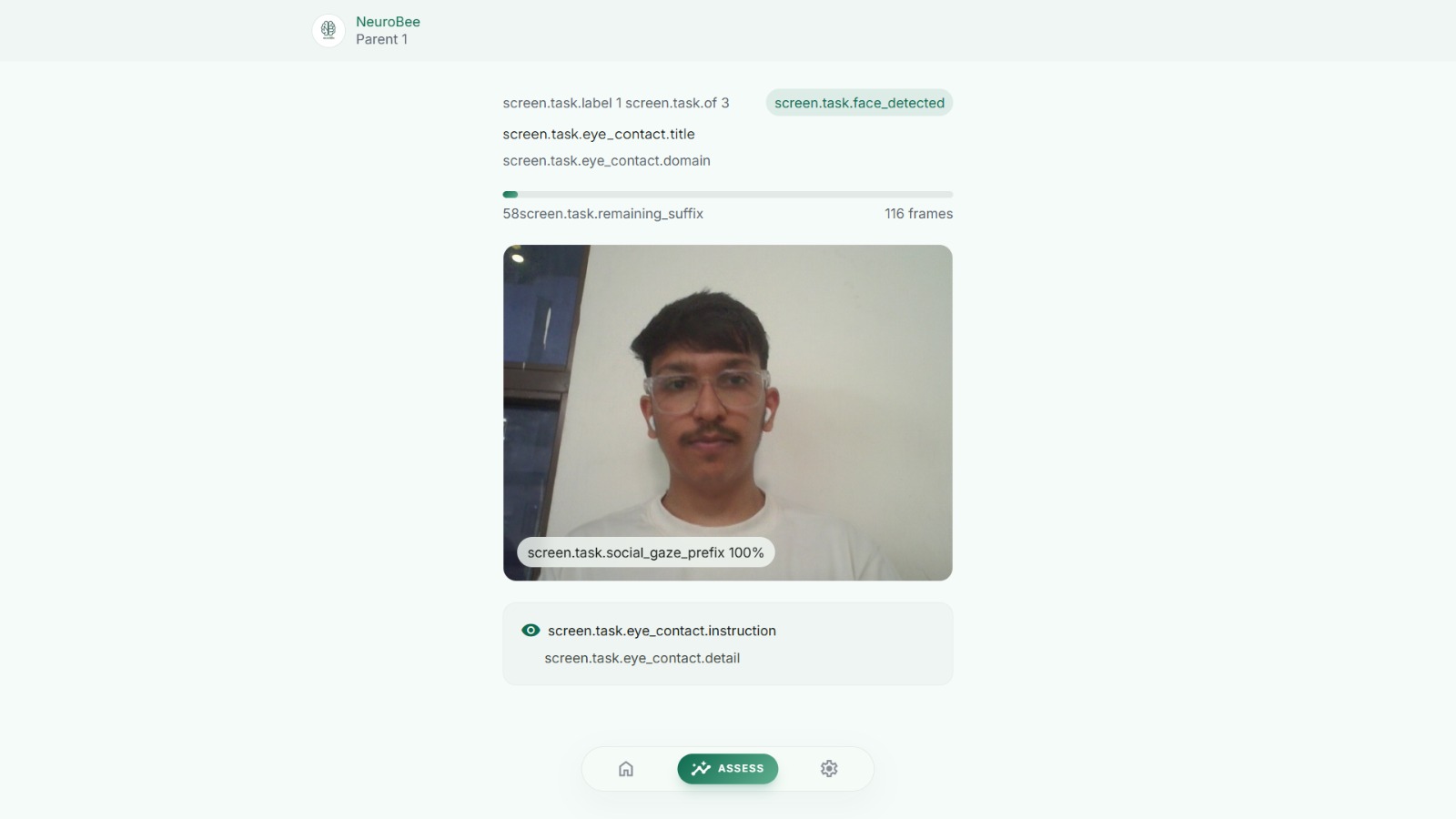
Task: Click the social gaze 100% overlay badge
Action: click(646, 552)
